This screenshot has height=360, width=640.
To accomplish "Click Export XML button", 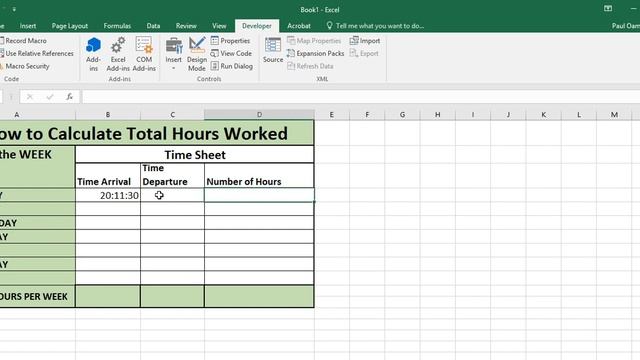I will (x=364, y=53).
